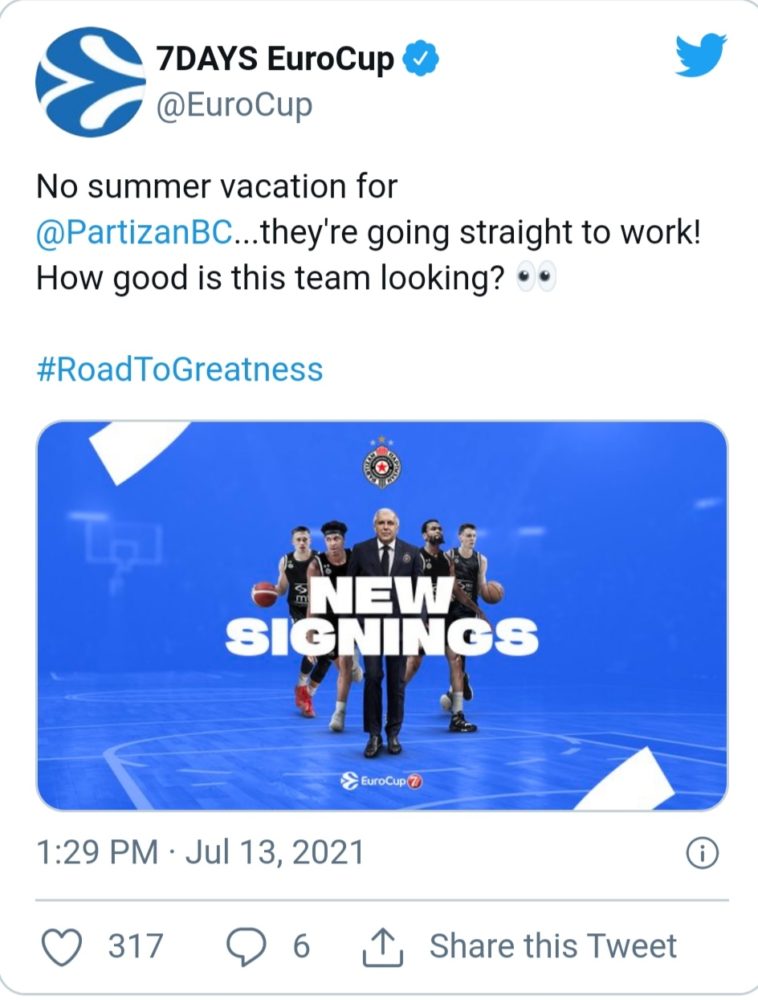Click the Twitter bird logo
The height and width of the screenshot is (1000, 758).
point(701,55)
